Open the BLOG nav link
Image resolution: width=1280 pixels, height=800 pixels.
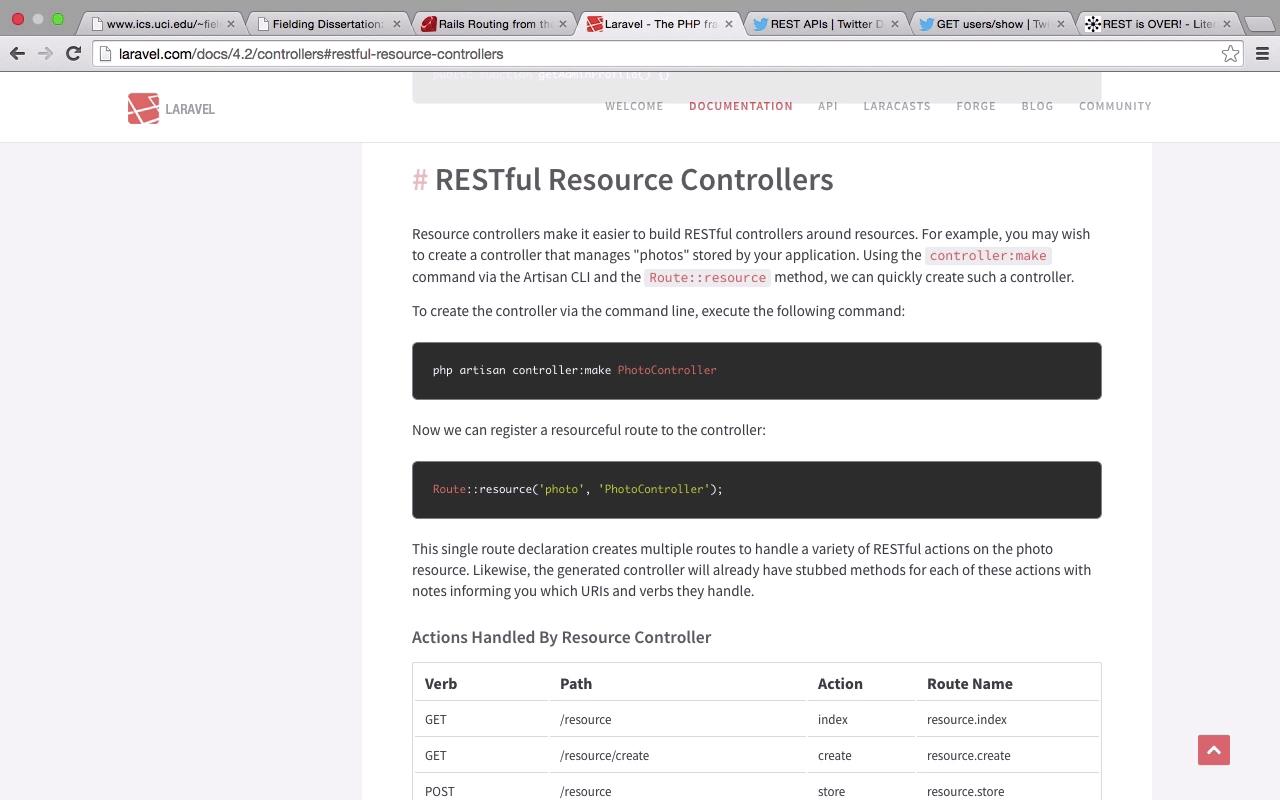(1037, 106)
